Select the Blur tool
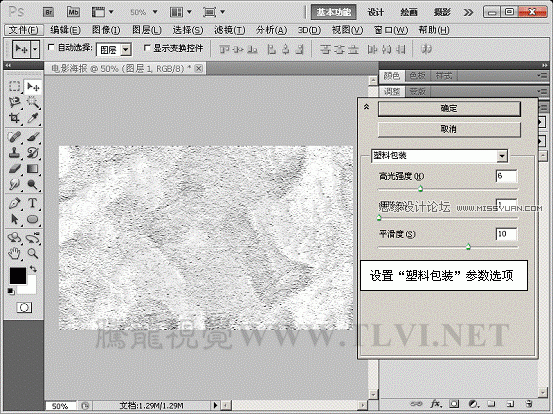The width and height of the screenshot is (553, 414). coord(14,184)
